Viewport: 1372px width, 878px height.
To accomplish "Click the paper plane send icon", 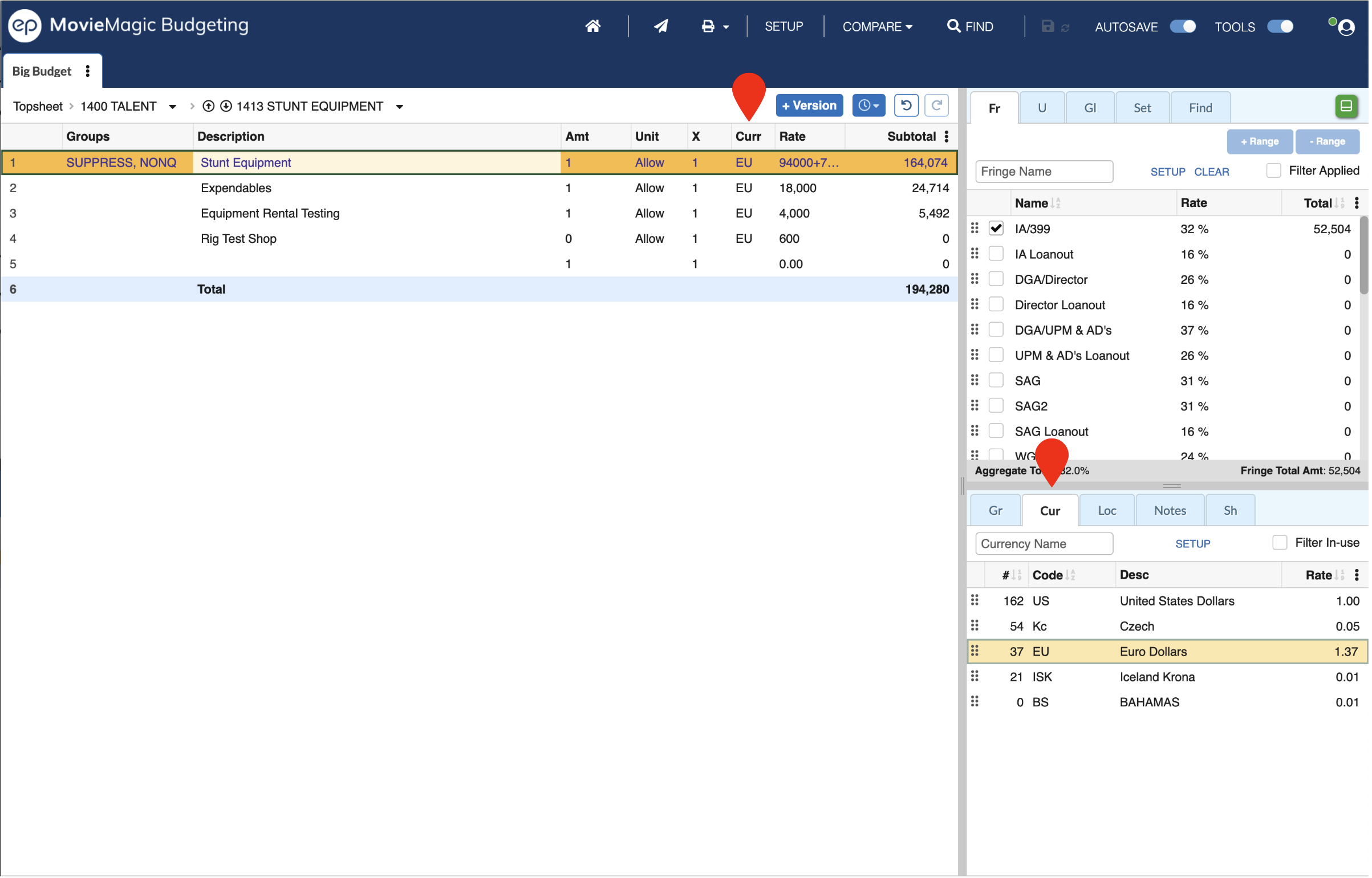I will [661, 26].
